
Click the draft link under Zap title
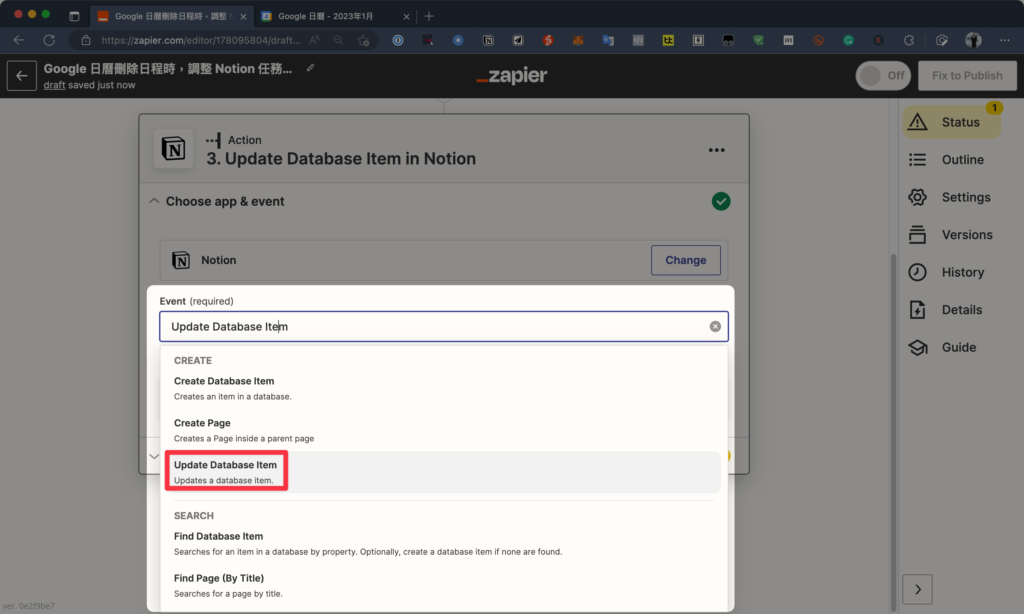54,85
